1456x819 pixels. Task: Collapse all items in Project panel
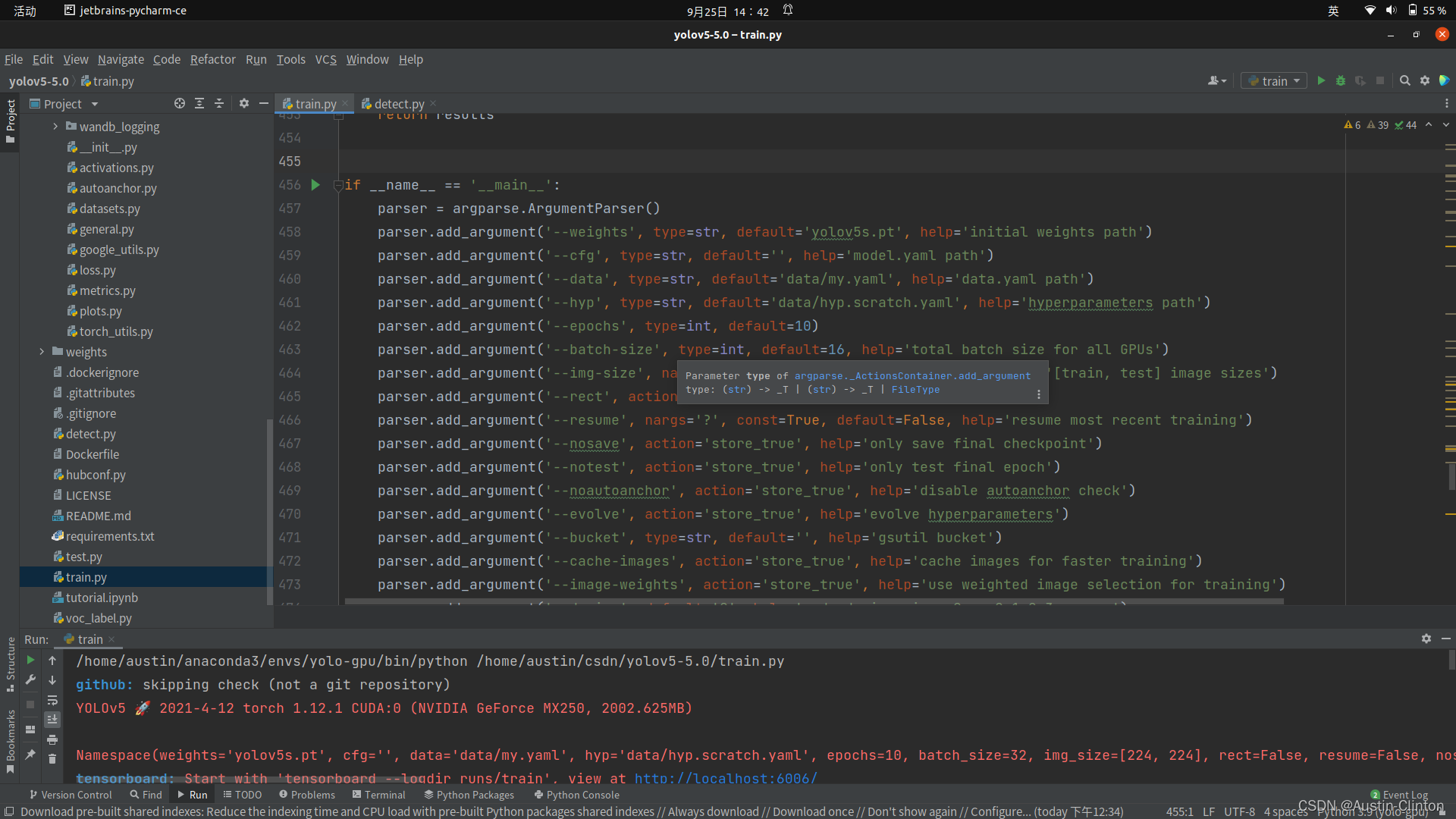click(219, 104)
